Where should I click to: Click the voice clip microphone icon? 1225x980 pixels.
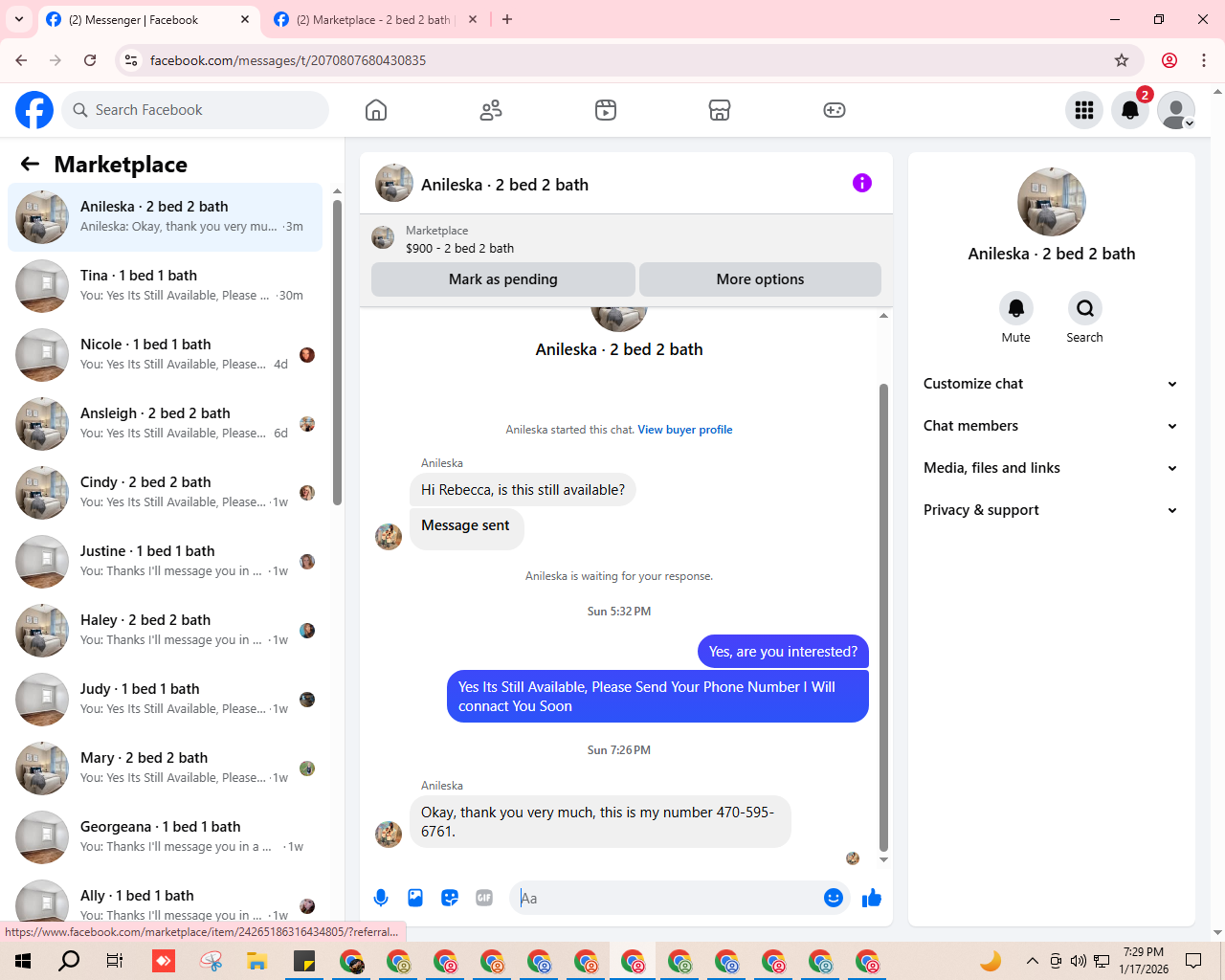(381, 898)
